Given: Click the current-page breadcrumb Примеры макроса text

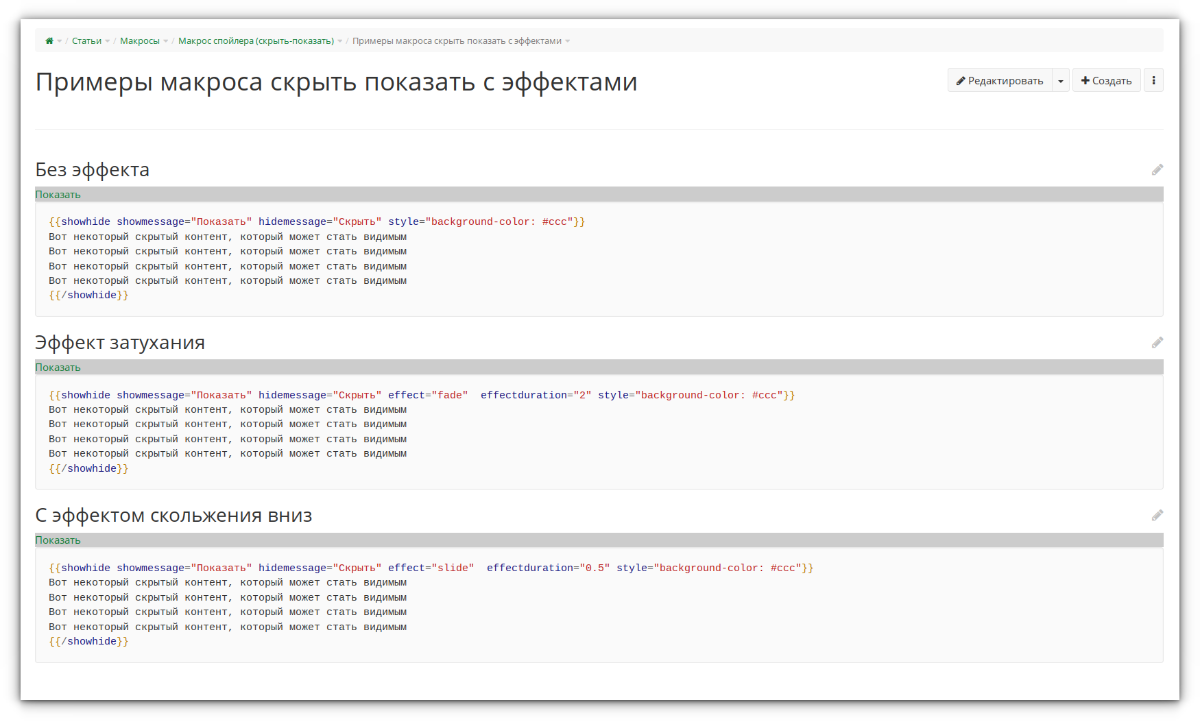Looking at the screenshot, I should (x=456, y=41).
